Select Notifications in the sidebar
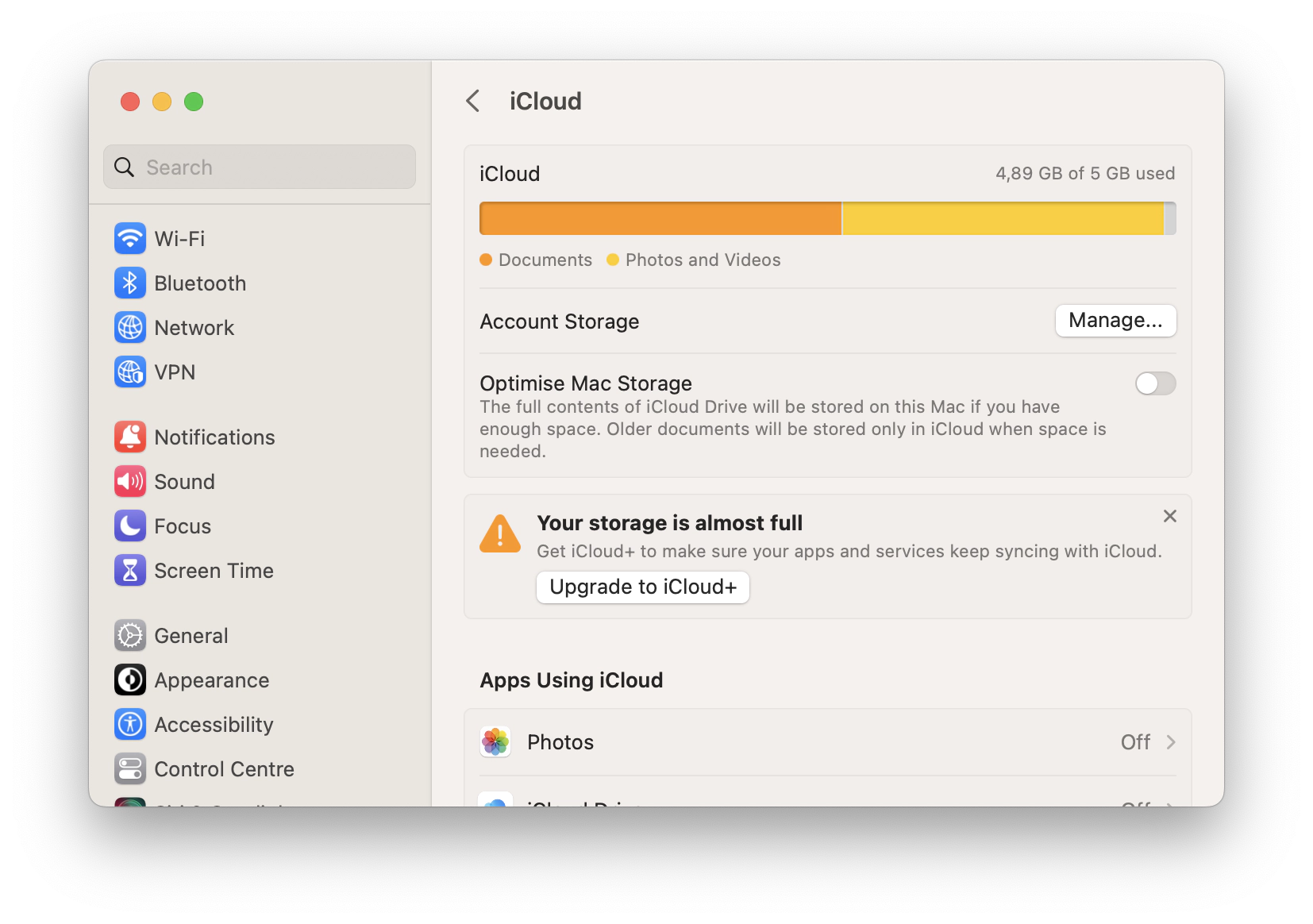This screenshot has width=1313, height=924. coord(260,437)
